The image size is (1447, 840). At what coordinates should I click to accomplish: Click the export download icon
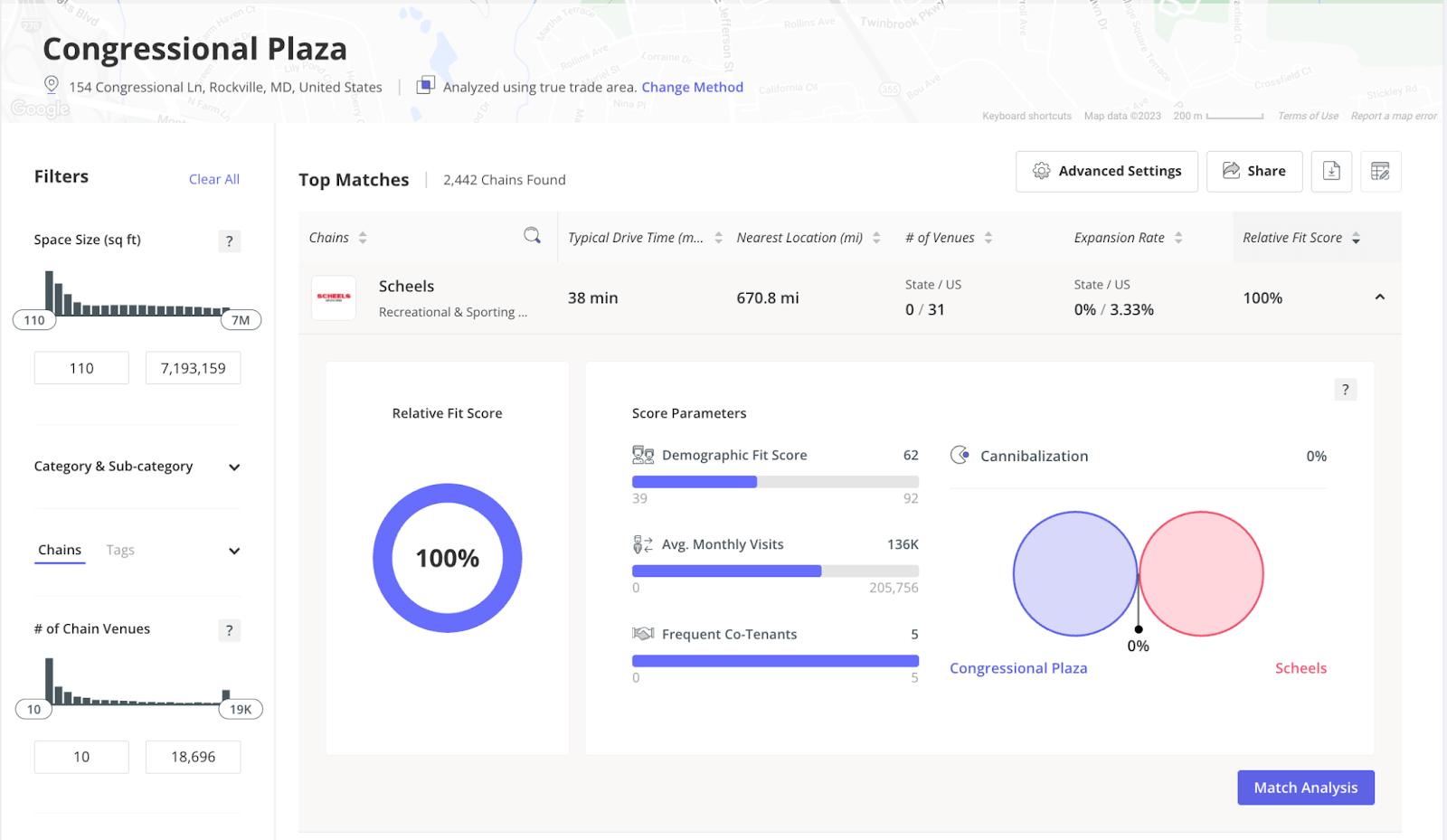pos(1330,171)
